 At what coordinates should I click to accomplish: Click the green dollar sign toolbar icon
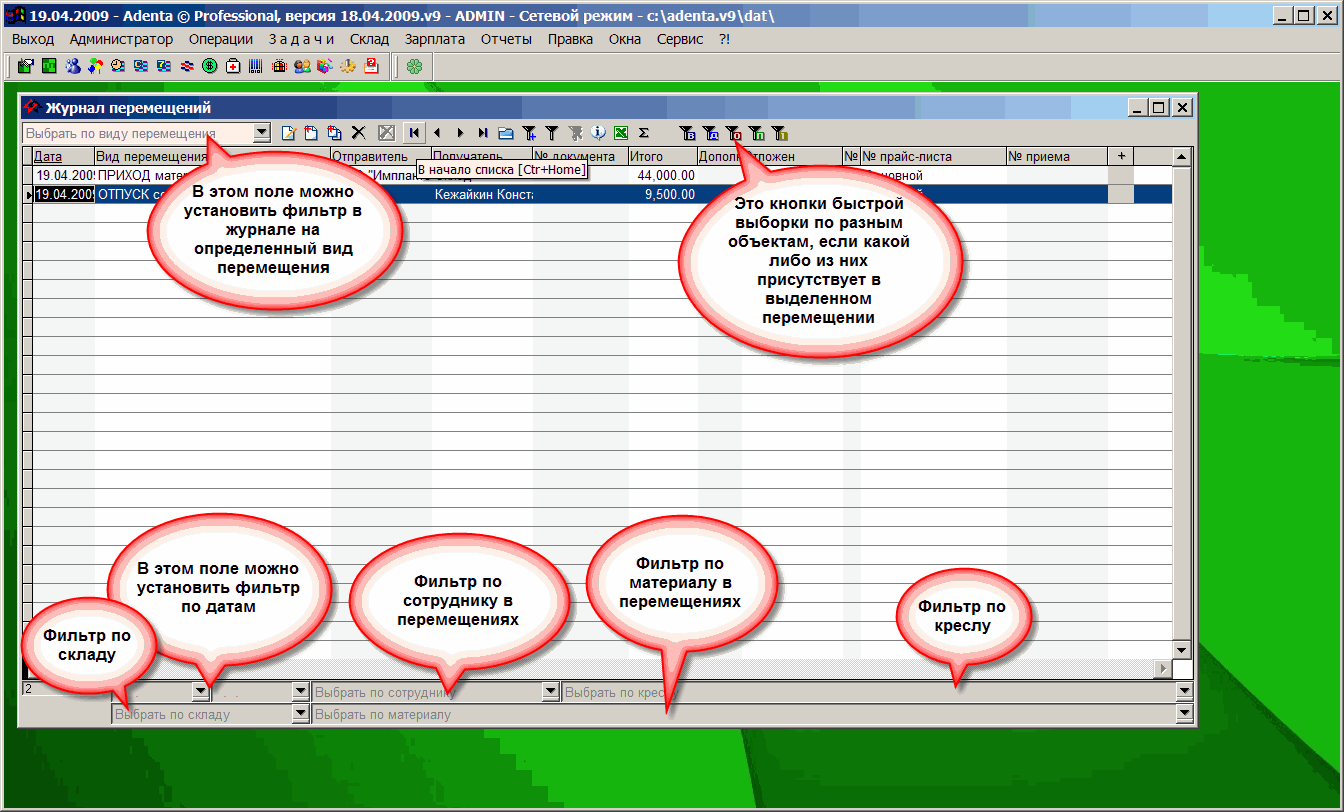point(210,67)
